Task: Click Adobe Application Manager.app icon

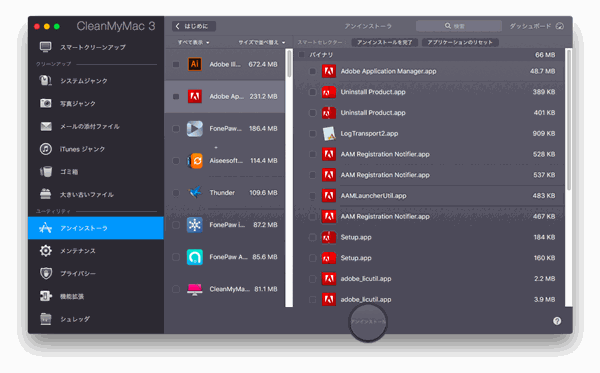Action: point(329,71)
